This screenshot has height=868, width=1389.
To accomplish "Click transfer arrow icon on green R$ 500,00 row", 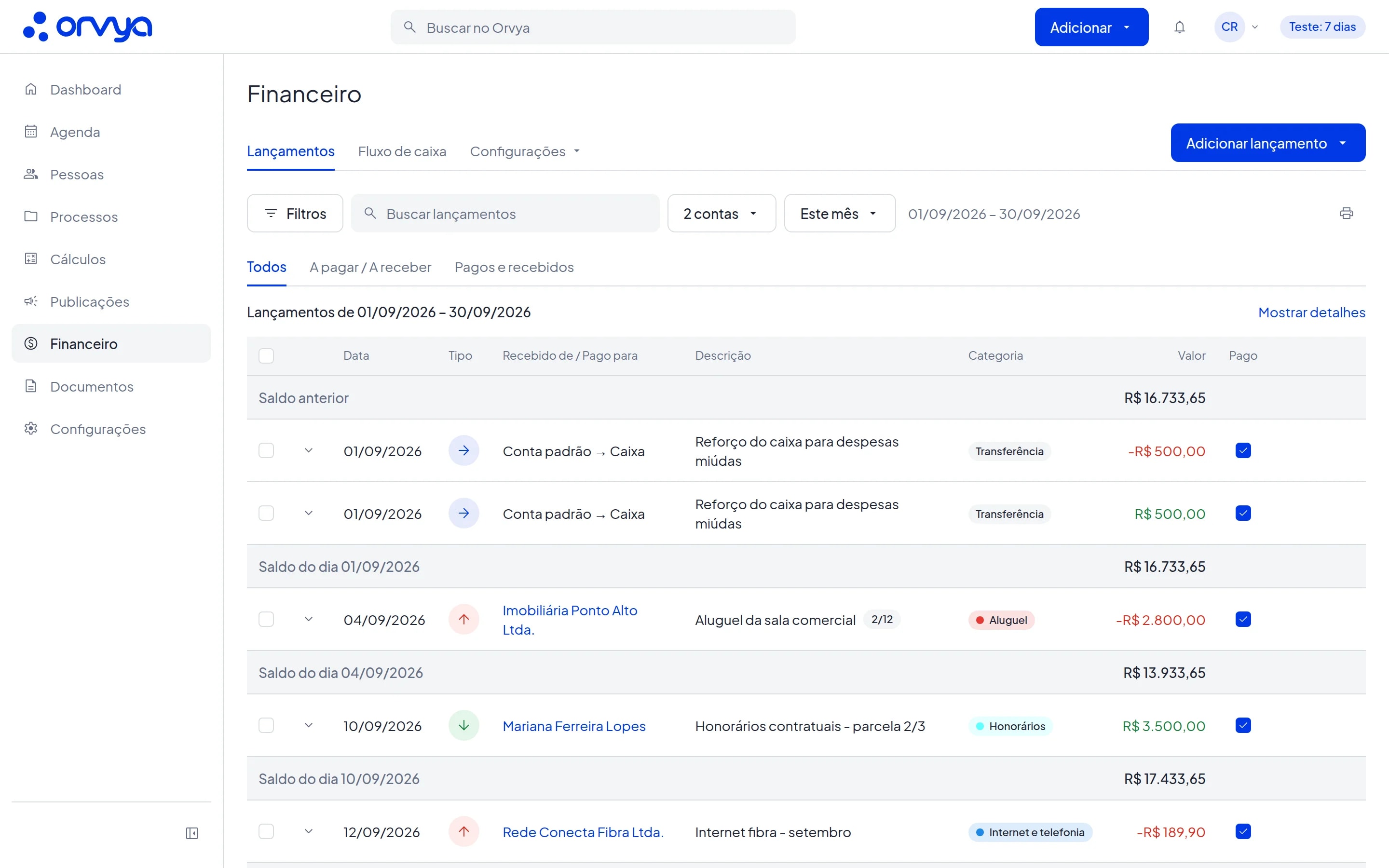I will click(464, 513).
